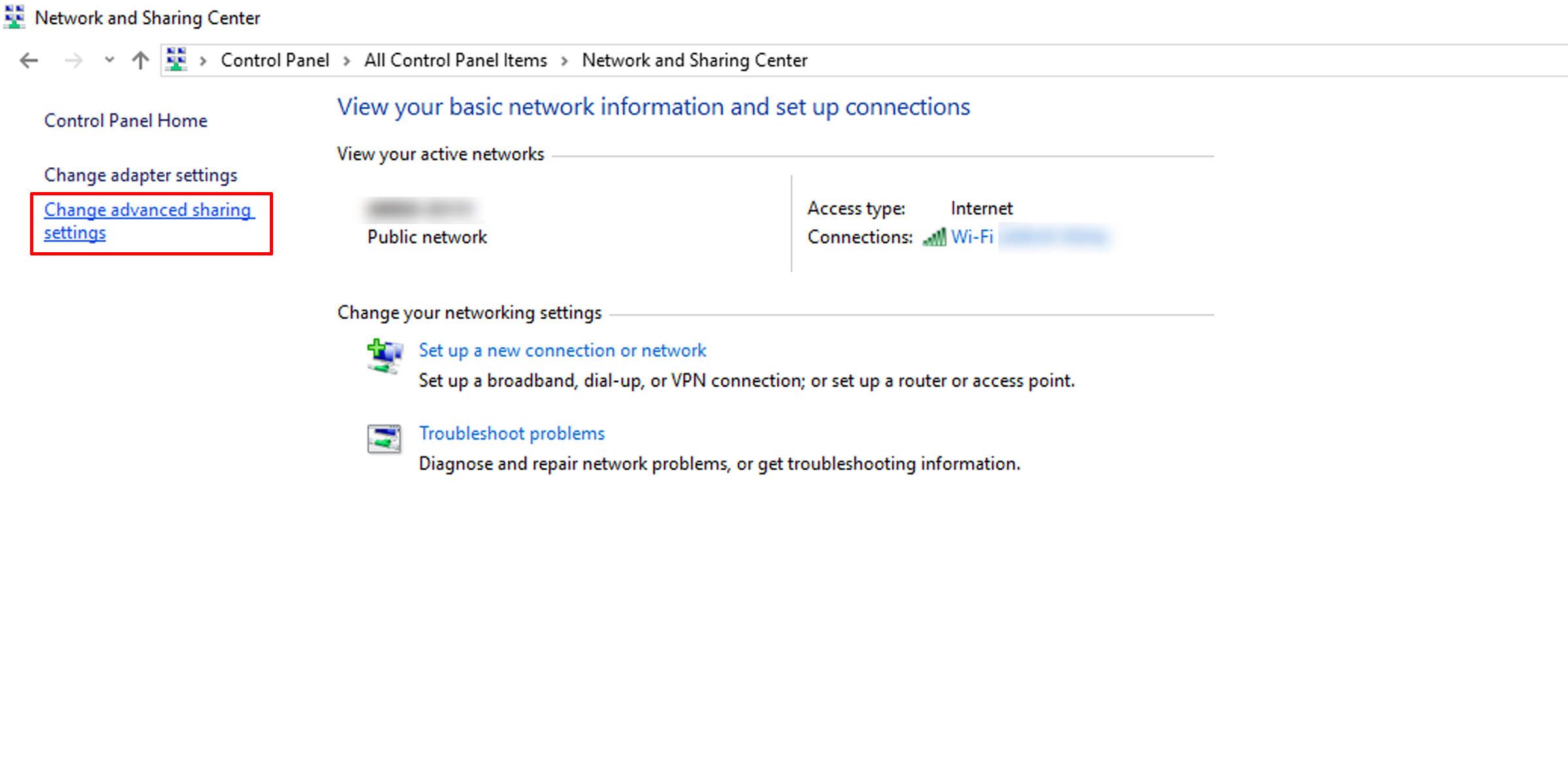1568x784 pixels.
Task: Click Set up a new connection or network
Action: 562,350
